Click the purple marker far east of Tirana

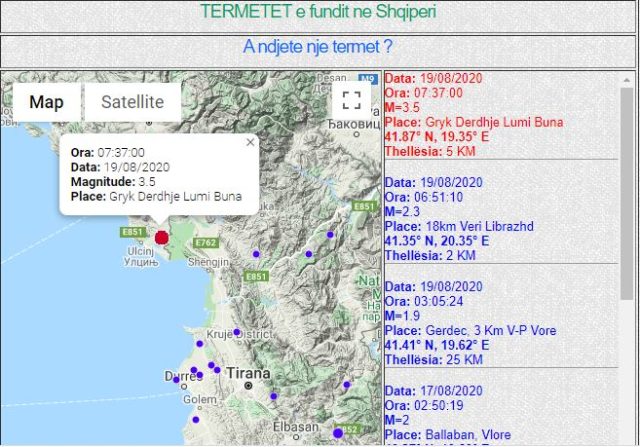347,385
